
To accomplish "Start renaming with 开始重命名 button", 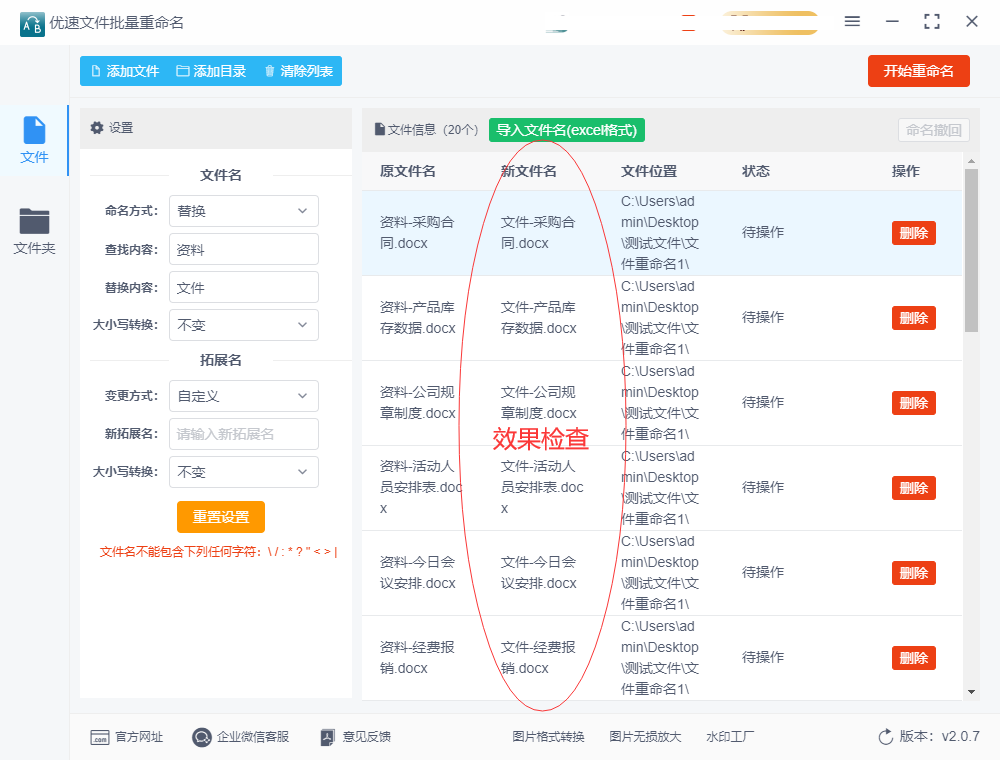I will [x=918, y=71].
